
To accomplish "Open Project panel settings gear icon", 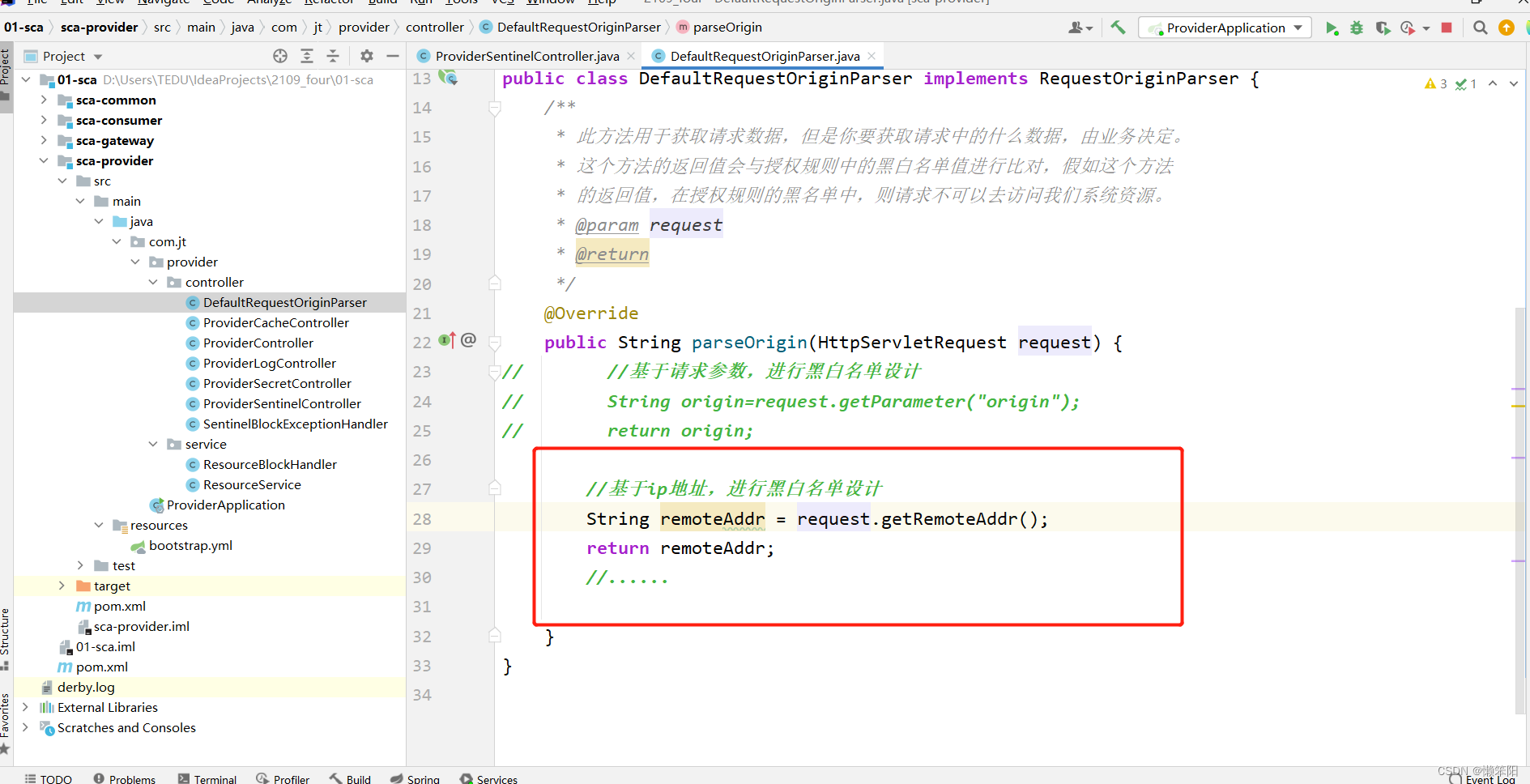I will (x=366, y=55).
